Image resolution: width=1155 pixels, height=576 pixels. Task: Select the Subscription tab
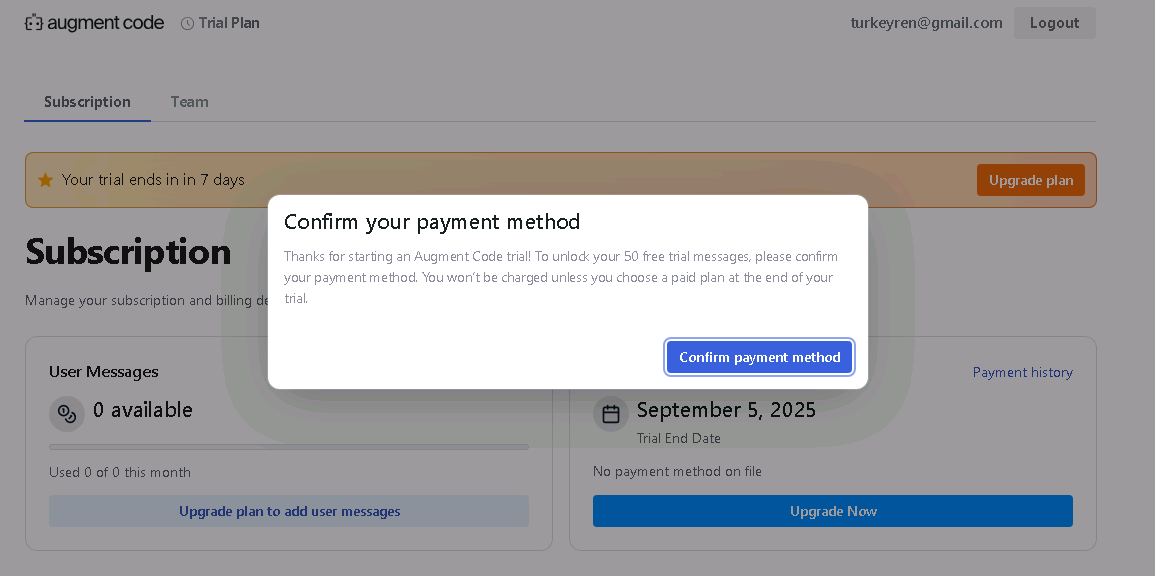87,102
